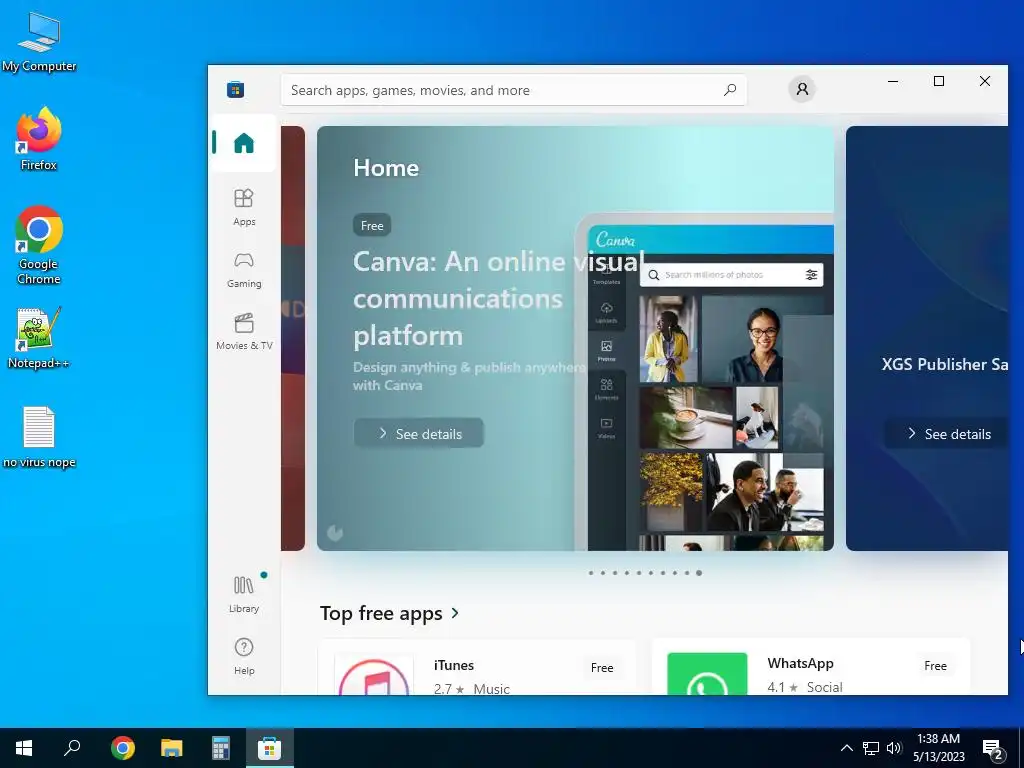Open the user account profile icon
Viewport: 1024px width, 768px height.
tap(802, 89)
